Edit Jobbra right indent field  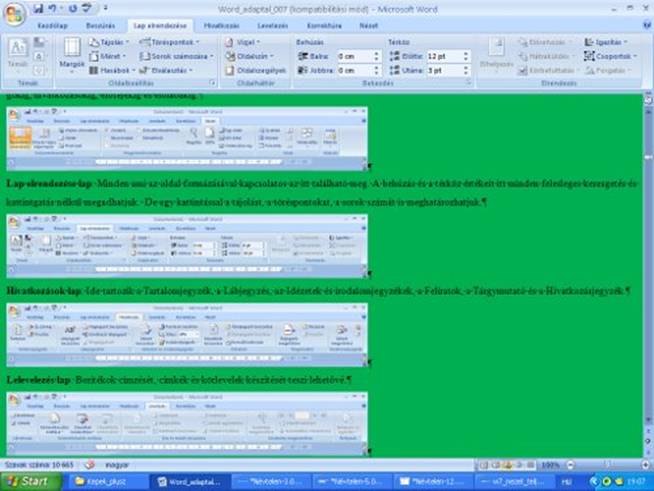354,71
